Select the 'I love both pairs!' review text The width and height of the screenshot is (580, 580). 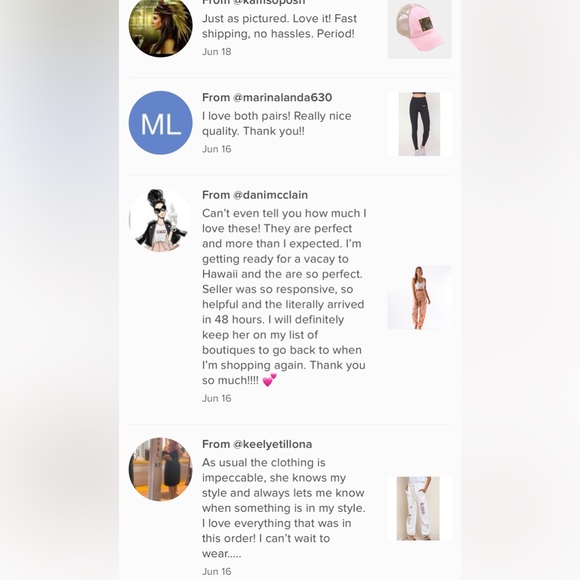point(277,124)
